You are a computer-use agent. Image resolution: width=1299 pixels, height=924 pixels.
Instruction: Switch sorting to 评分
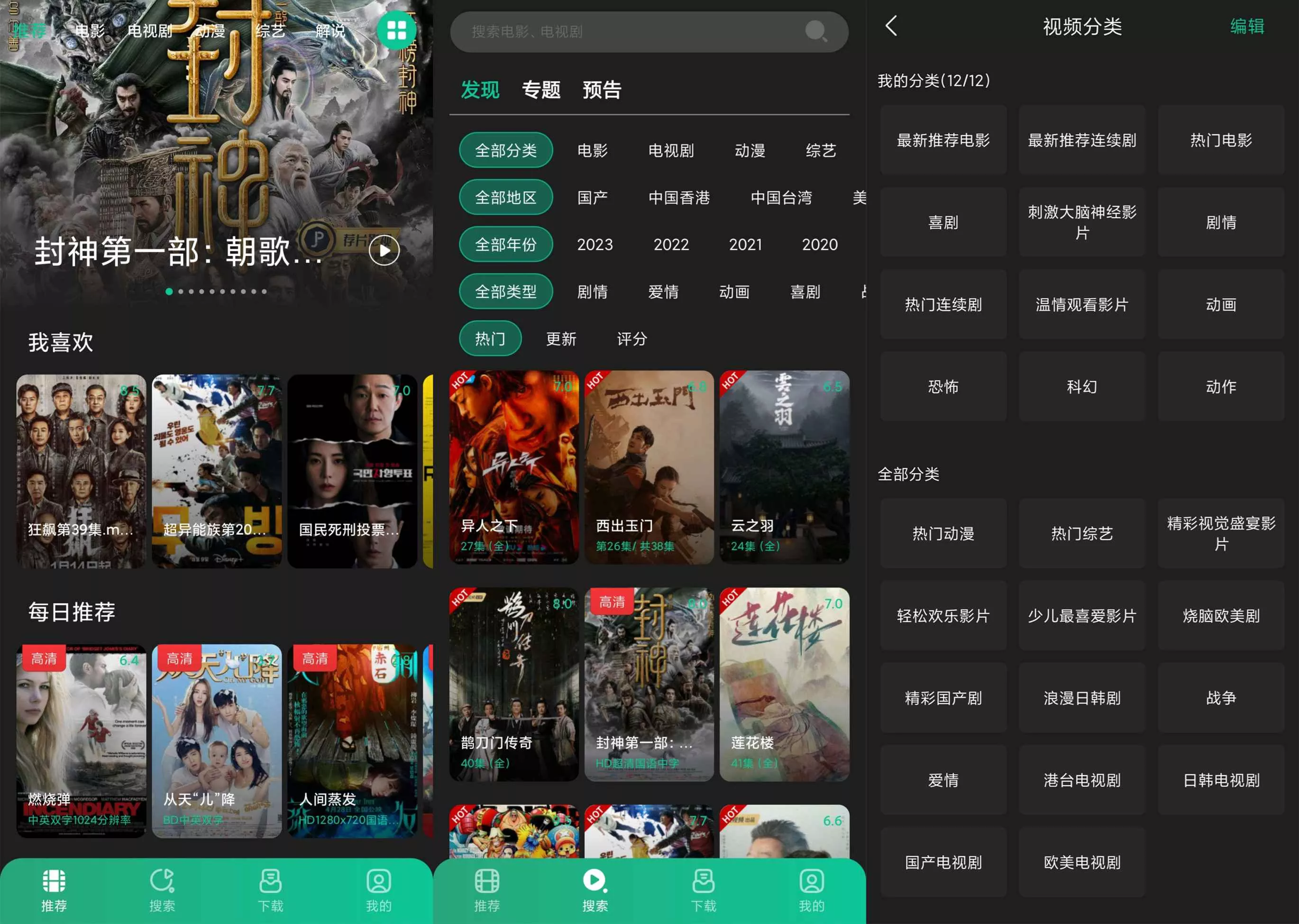(631, 339)
